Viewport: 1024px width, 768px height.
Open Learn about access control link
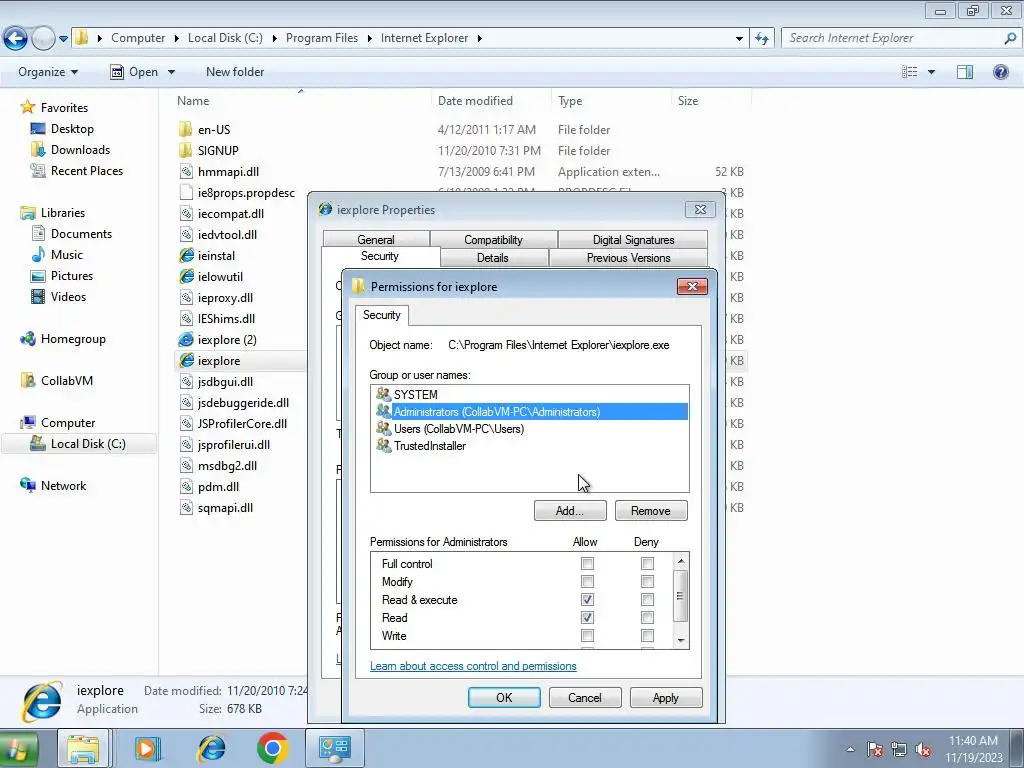pyautogui.click(x=473, y=666)
